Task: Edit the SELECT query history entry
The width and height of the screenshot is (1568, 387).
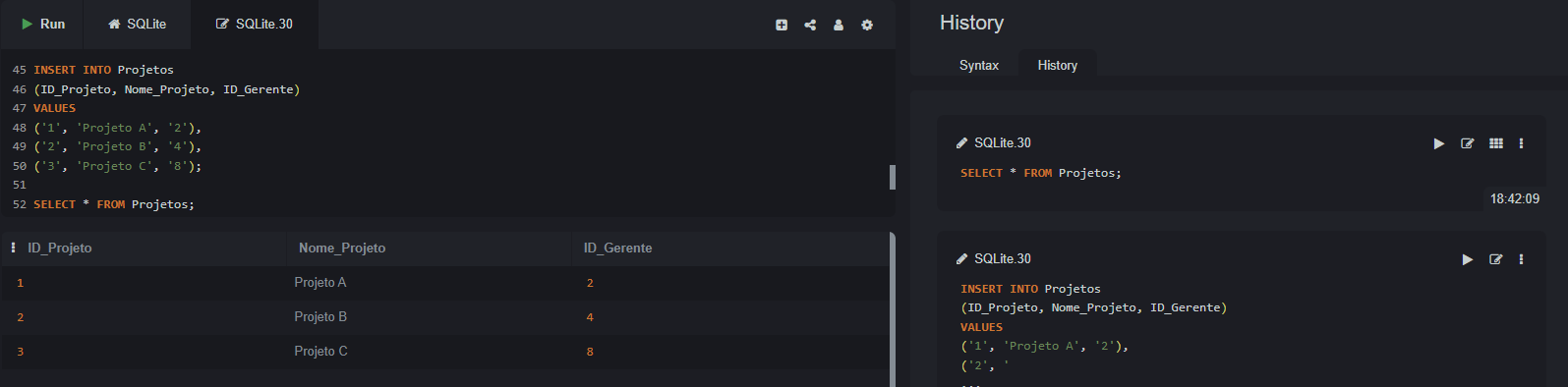Action: pyautogui.click(x=1468, y=143)
